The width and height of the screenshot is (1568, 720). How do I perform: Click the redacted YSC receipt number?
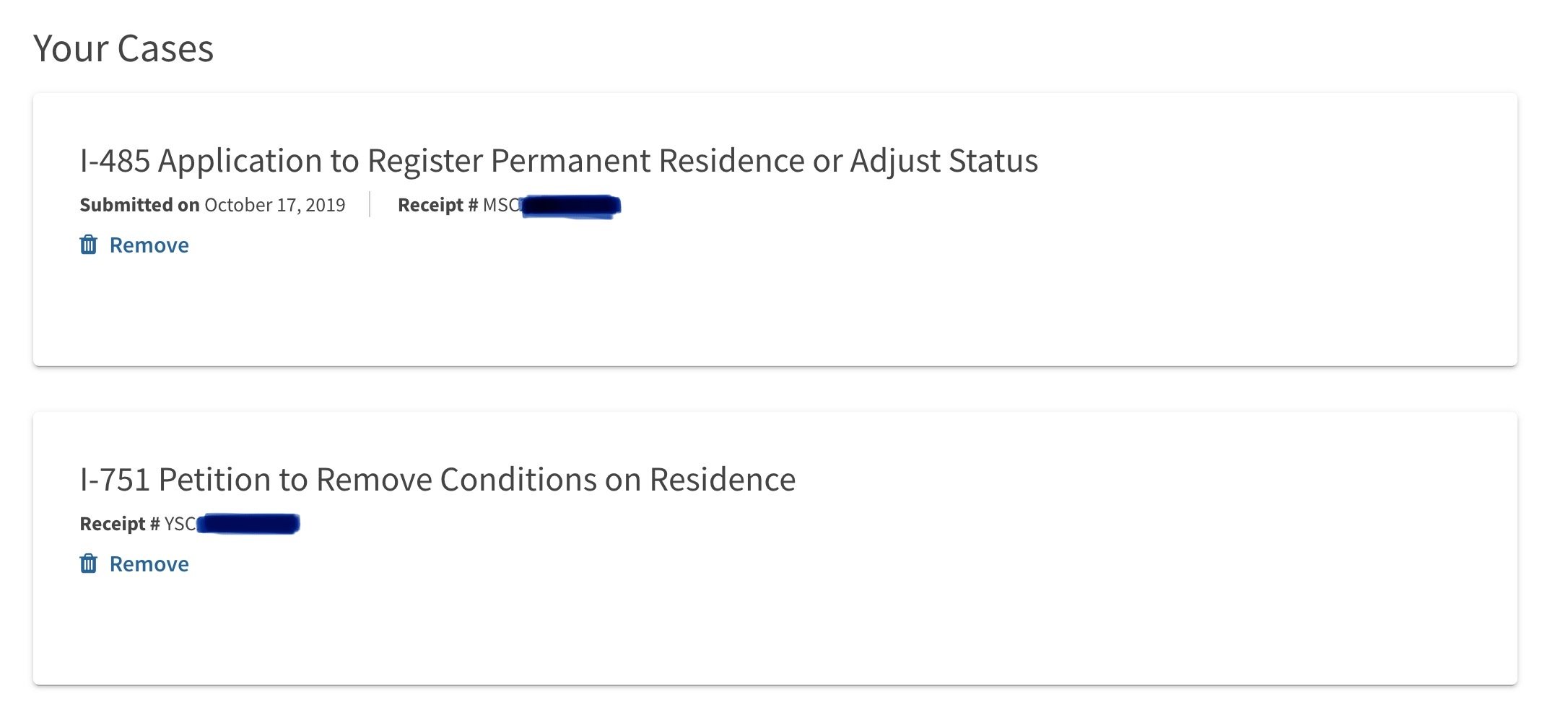click(249, 524)
